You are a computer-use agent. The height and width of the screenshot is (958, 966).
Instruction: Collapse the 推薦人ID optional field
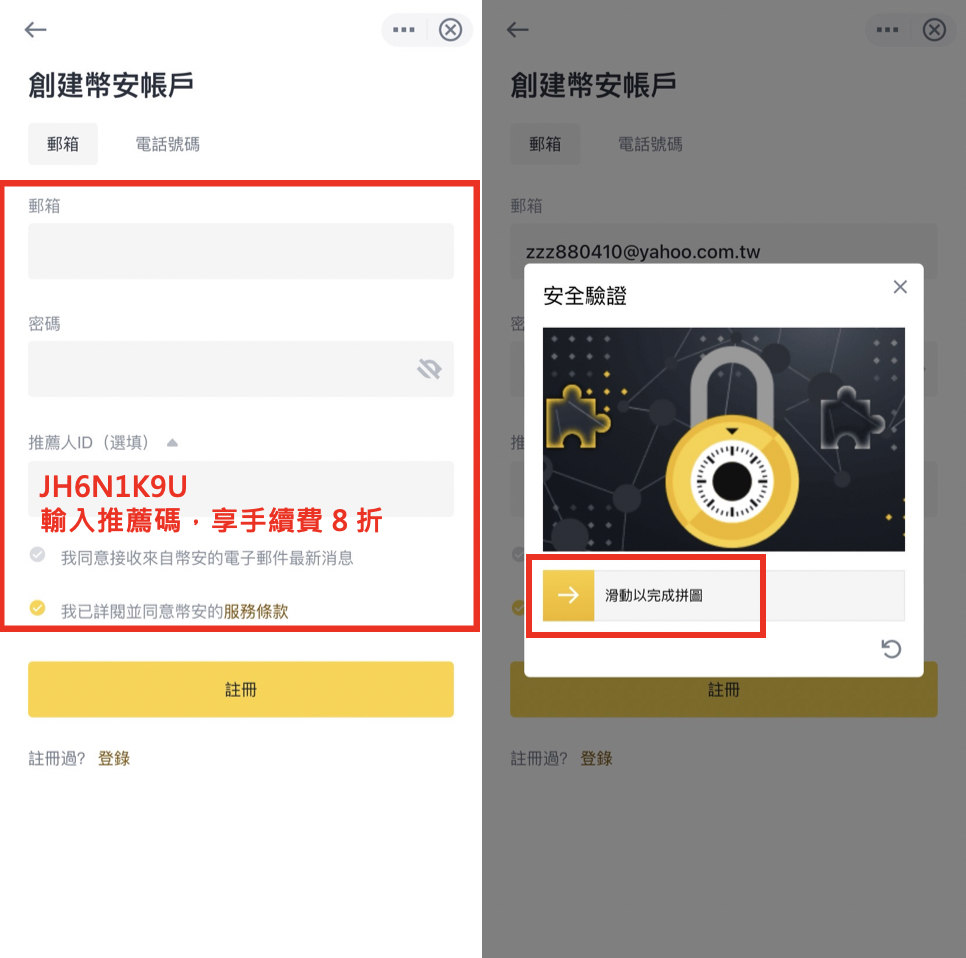coord(172,442)
